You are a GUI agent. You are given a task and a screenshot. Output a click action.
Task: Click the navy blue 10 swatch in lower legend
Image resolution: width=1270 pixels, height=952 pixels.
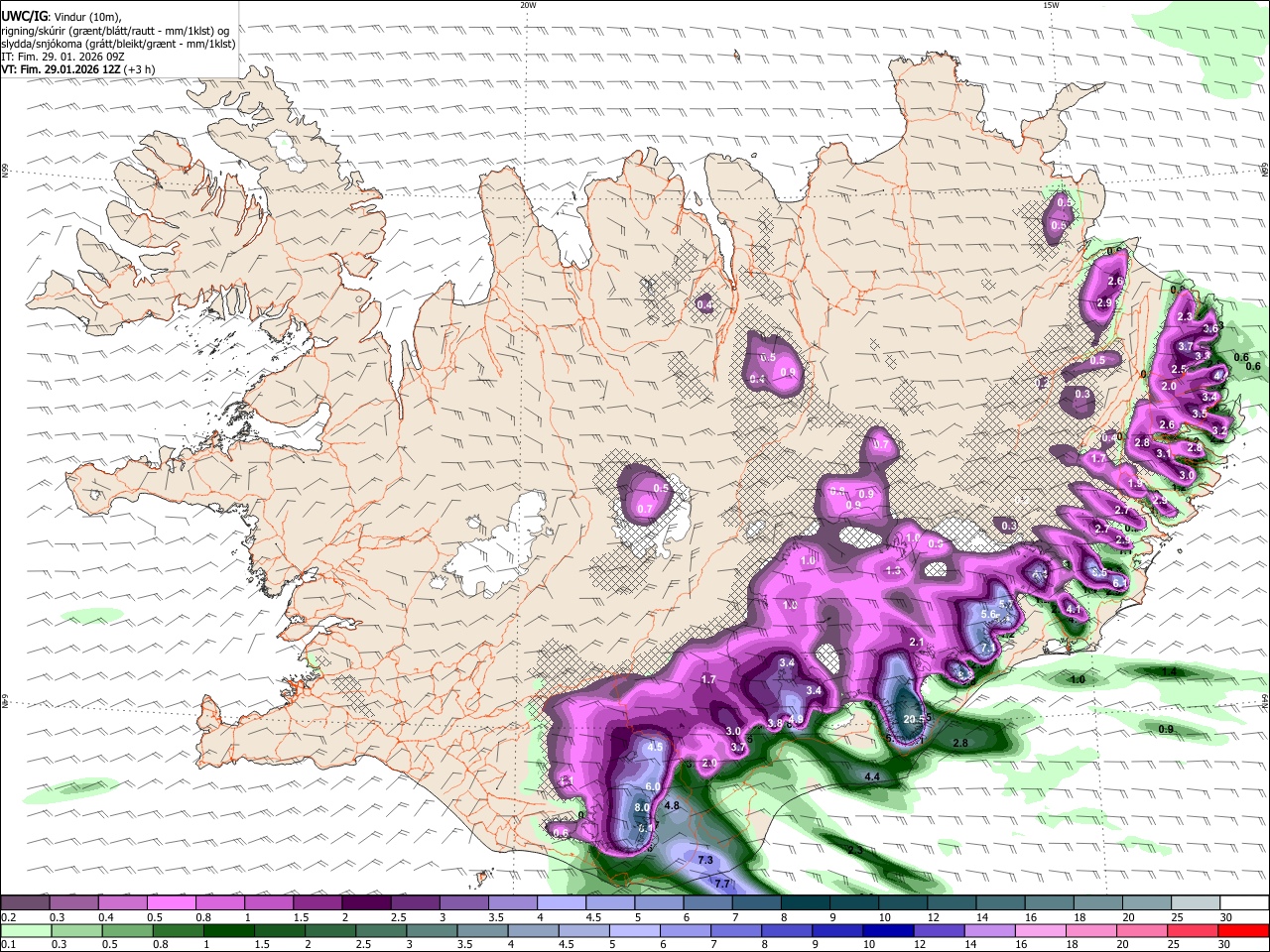888,930
